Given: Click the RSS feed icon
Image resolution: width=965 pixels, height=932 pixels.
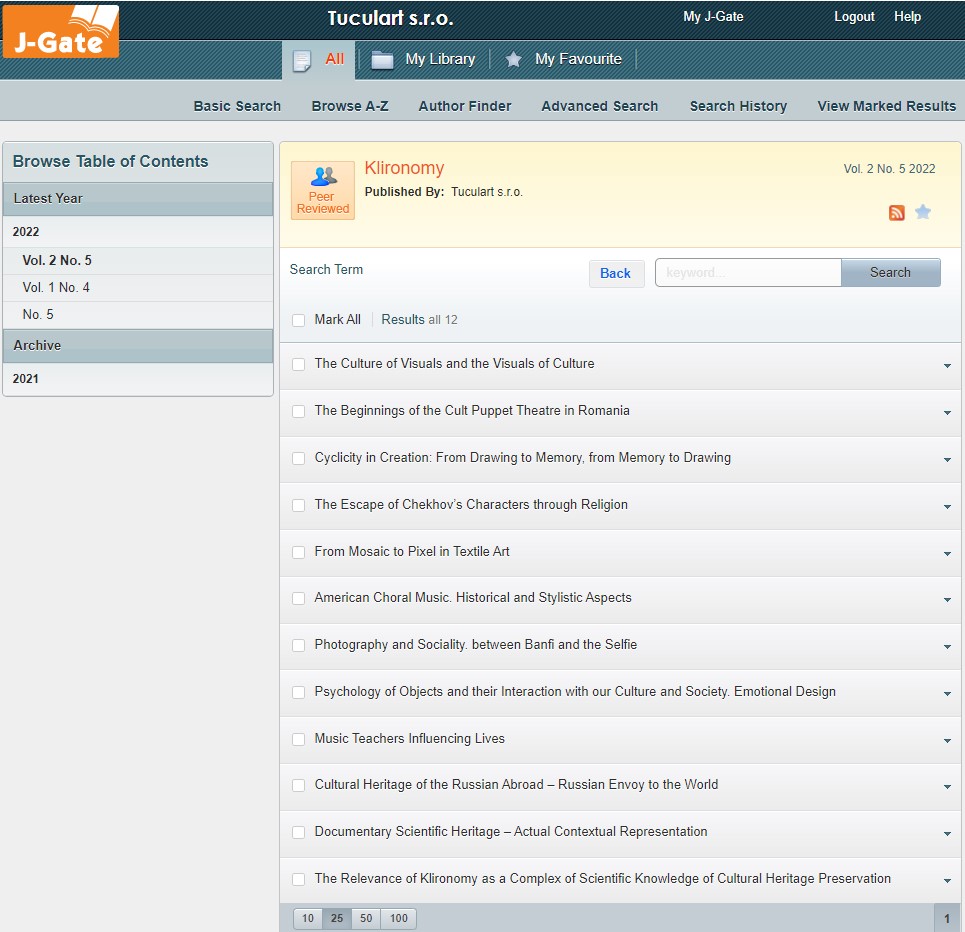Looking at the screenshot, I should point(897,212).
